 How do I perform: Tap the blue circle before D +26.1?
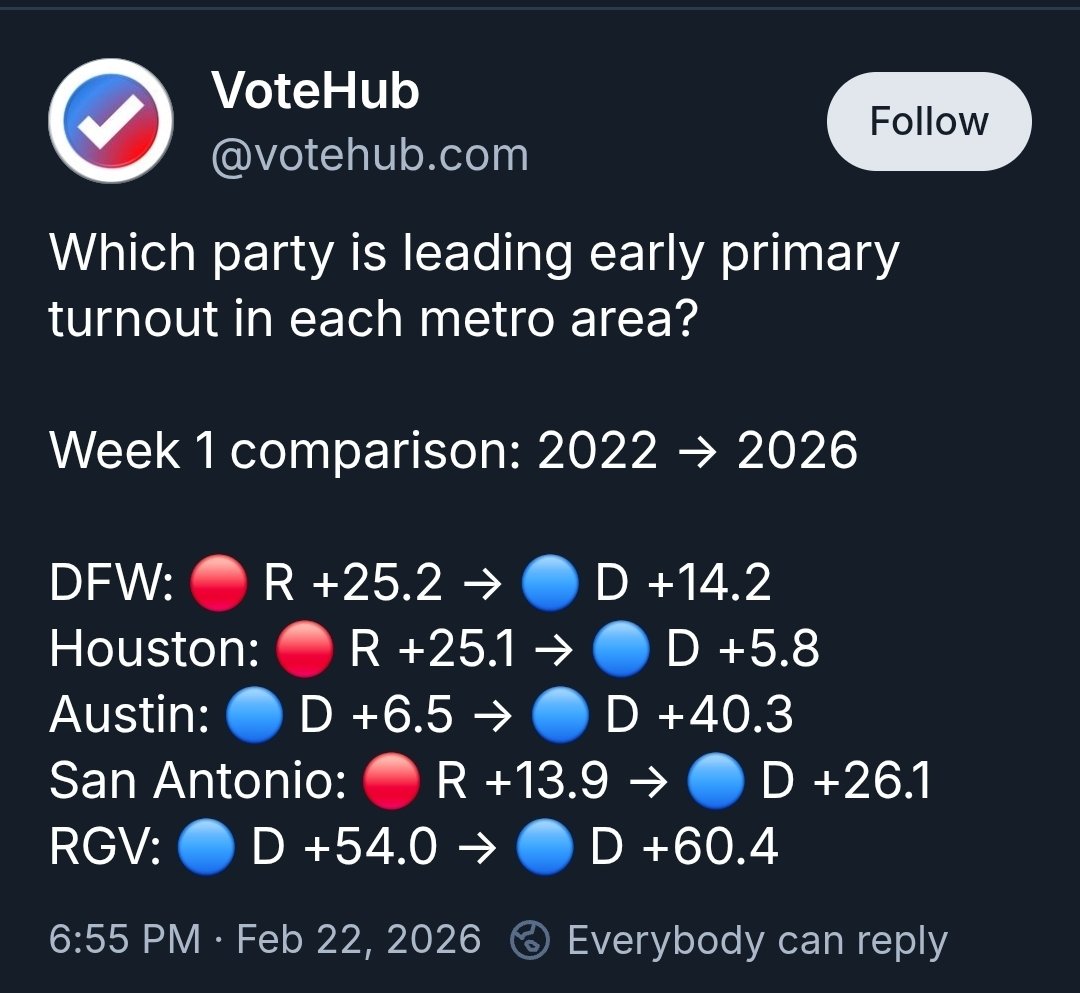[x=716, y=782]
